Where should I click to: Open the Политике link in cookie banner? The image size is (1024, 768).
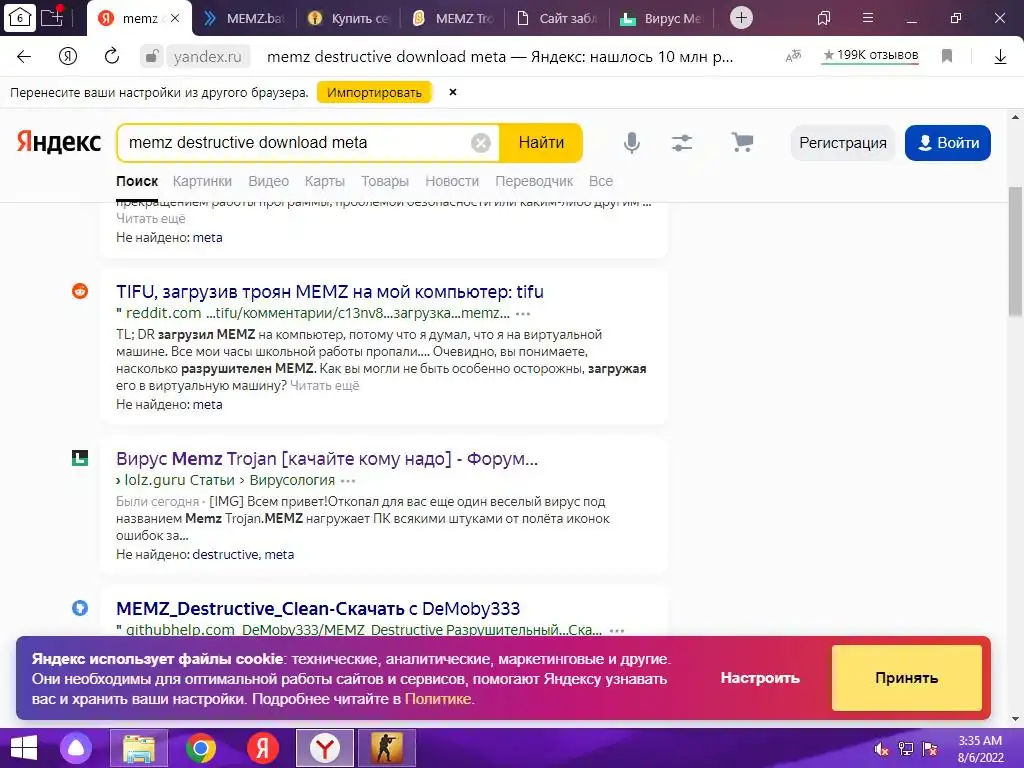[x=438, y=699]
